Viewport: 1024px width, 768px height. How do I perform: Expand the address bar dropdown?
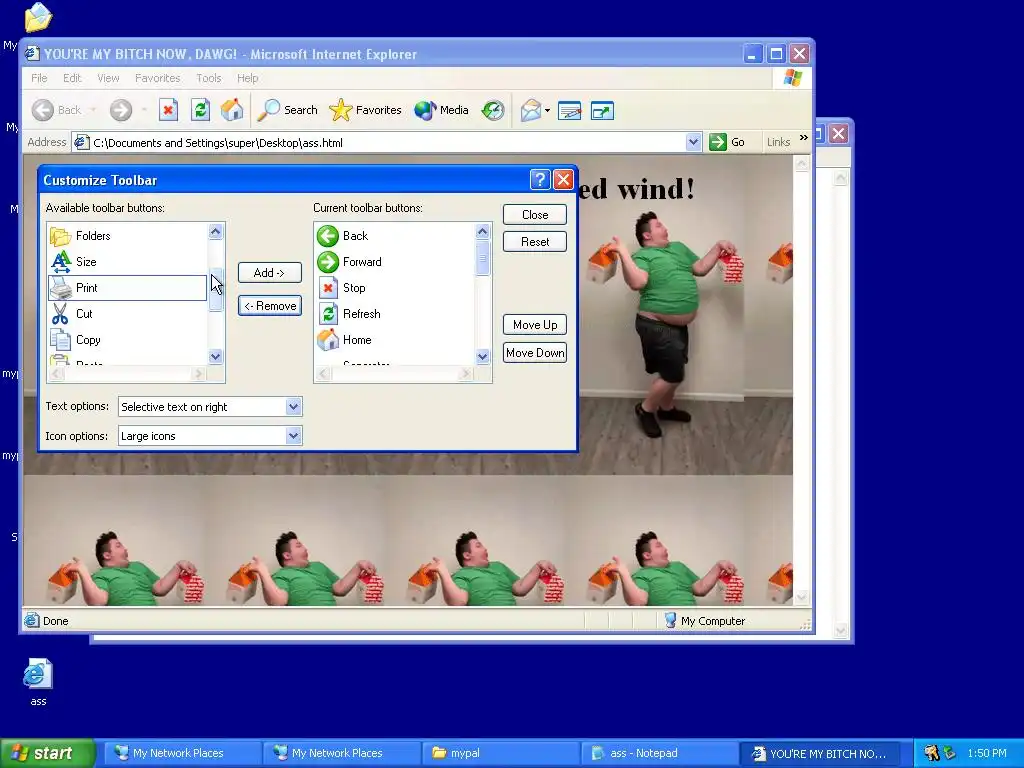pos(694,142)
